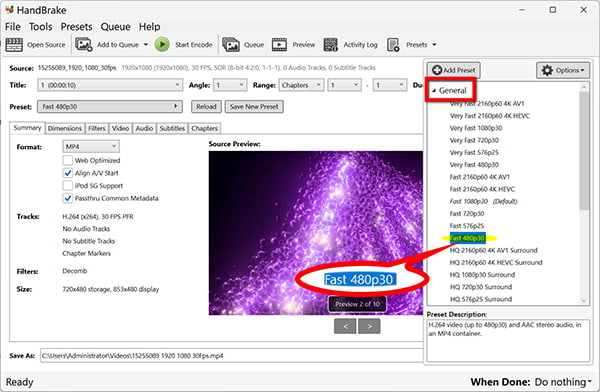Click the Add to Queue icon
Image resolution: width=600 pixels, height=392 pixels.
click(83, 44)
